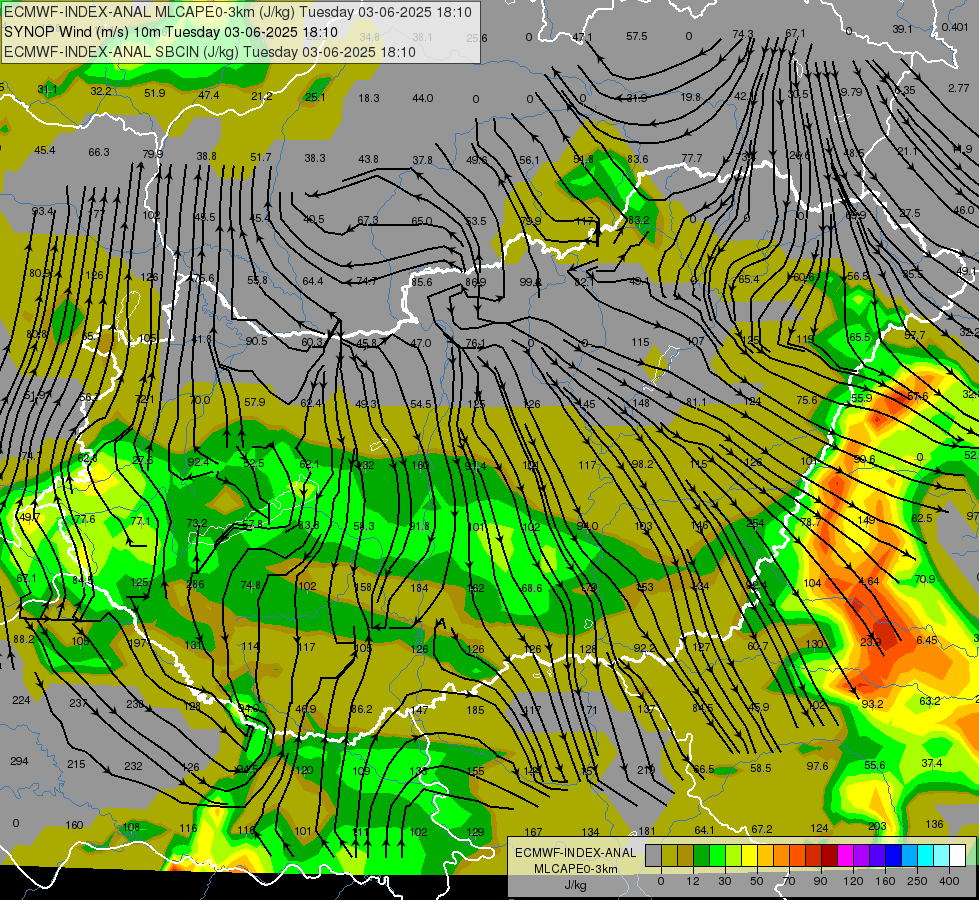
Task: Click the white legend color swatch
Action: pos(958,856)
